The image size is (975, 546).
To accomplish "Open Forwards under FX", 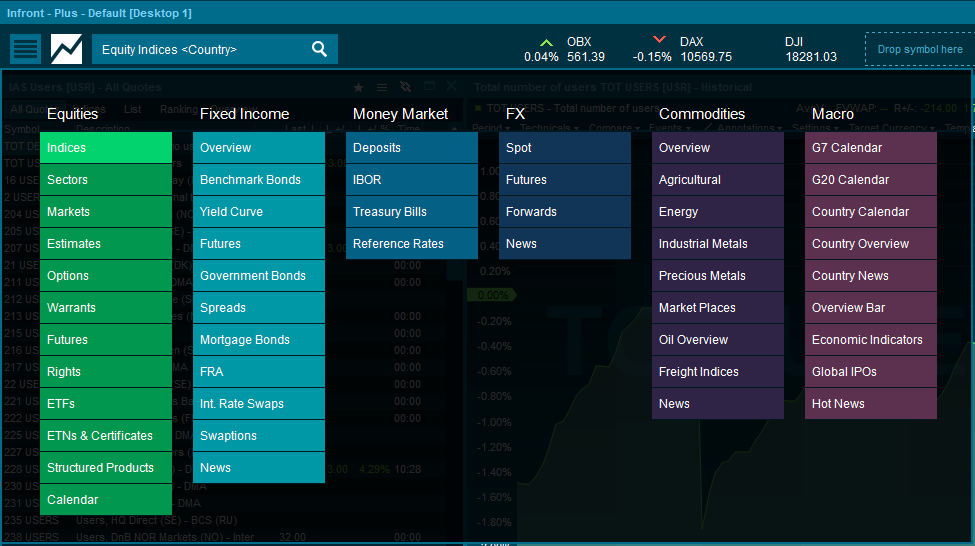I will [x=565, y=211].
